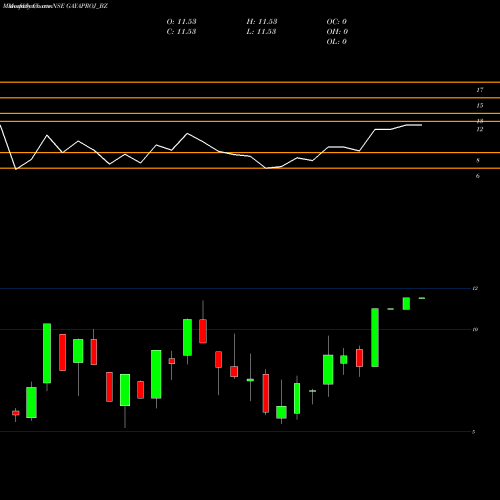Click the first small red candle in the series
The height and width of the screenshot is (500, 500).
click(16, 413)
